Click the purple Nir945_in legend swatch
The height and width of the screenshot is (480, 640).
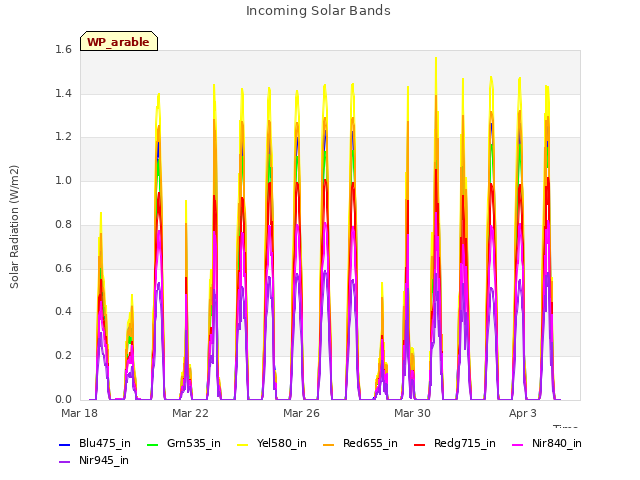pyautogui.click(x=64, y=462)
